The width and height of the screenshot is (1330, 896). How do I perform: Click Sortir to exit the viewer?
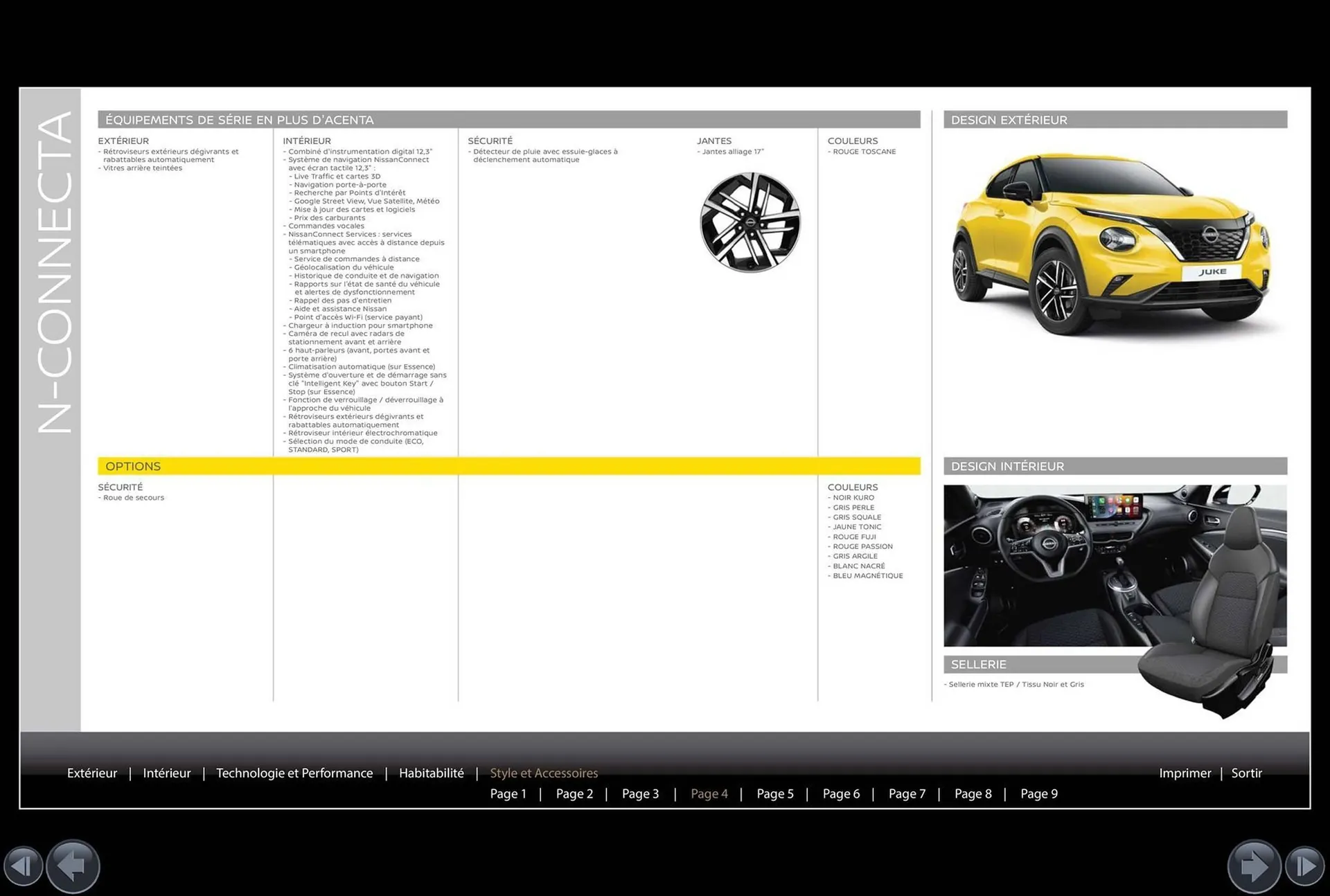(x=1246, y=773)
